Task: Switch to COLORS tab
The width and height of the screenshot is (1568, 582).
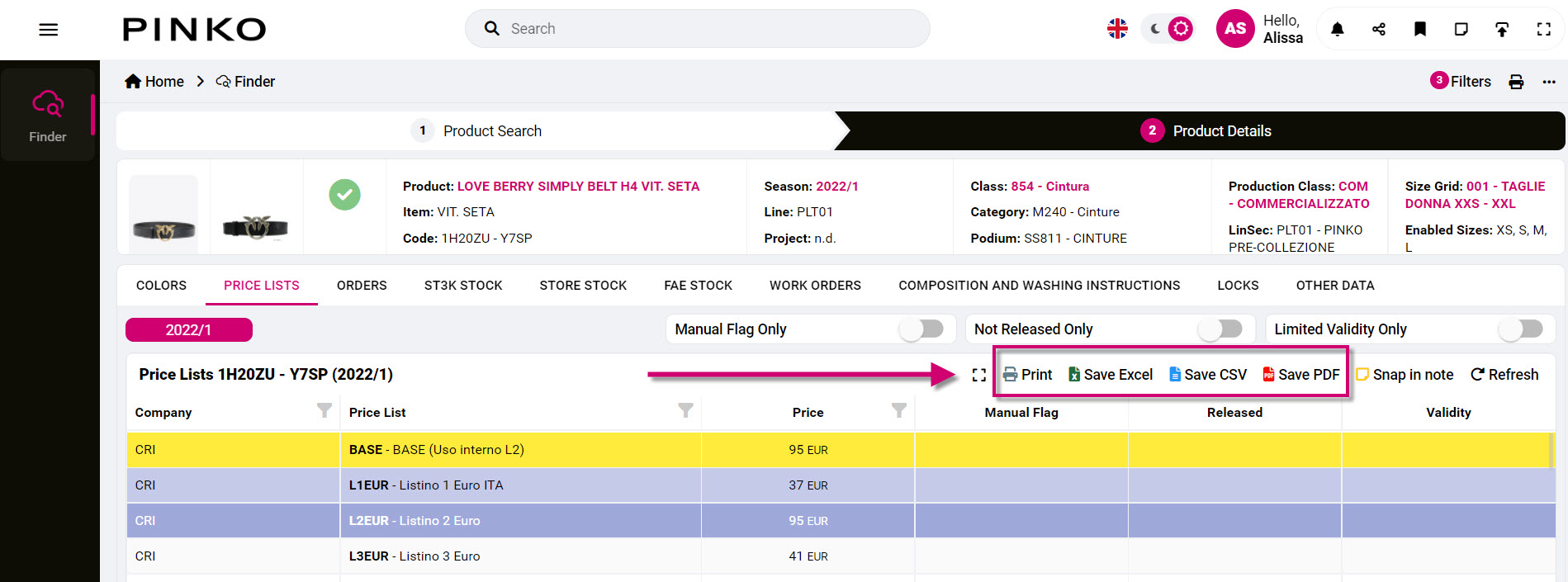Action: [x=161, y=286]
